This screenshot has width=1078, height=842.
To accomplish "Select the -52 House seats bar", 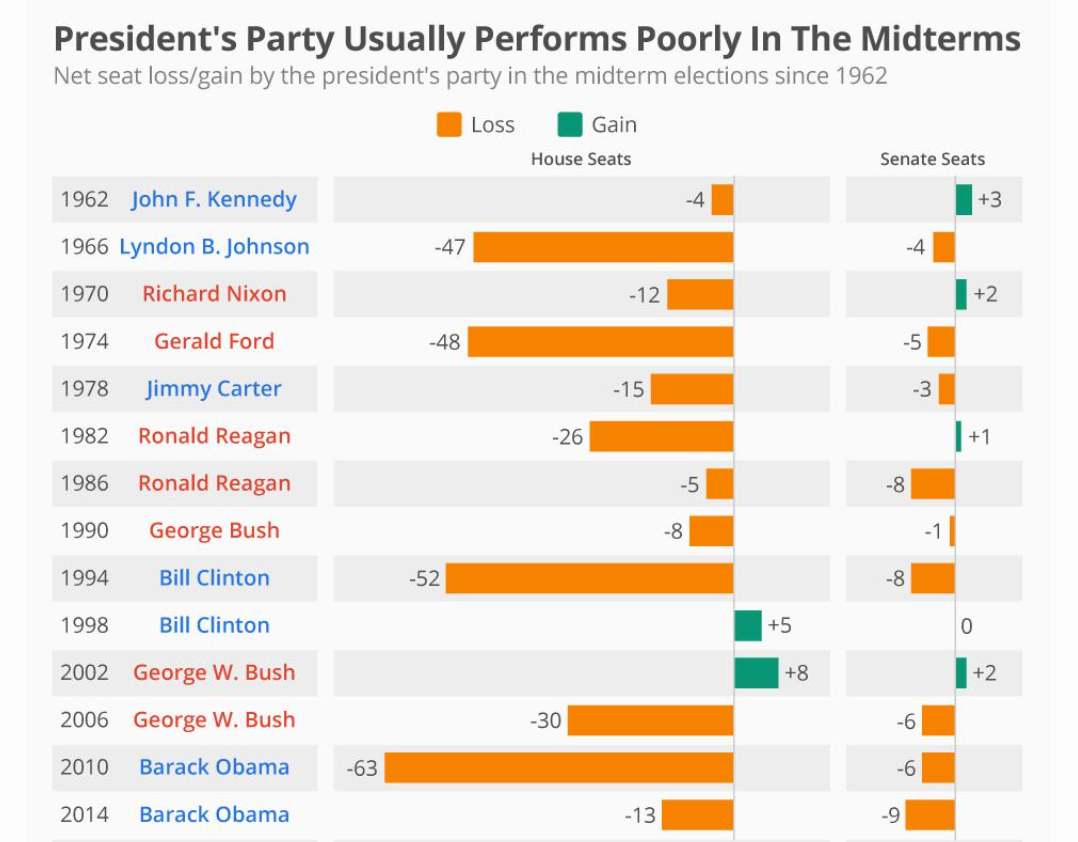I will (589, 578).
